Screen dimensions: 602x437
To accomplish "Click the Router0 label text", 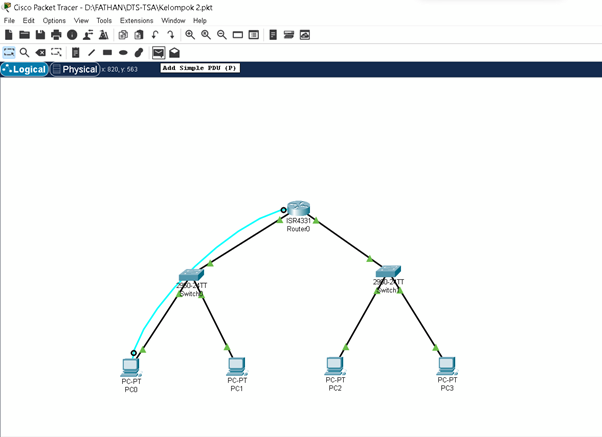I will pos(298,229).
